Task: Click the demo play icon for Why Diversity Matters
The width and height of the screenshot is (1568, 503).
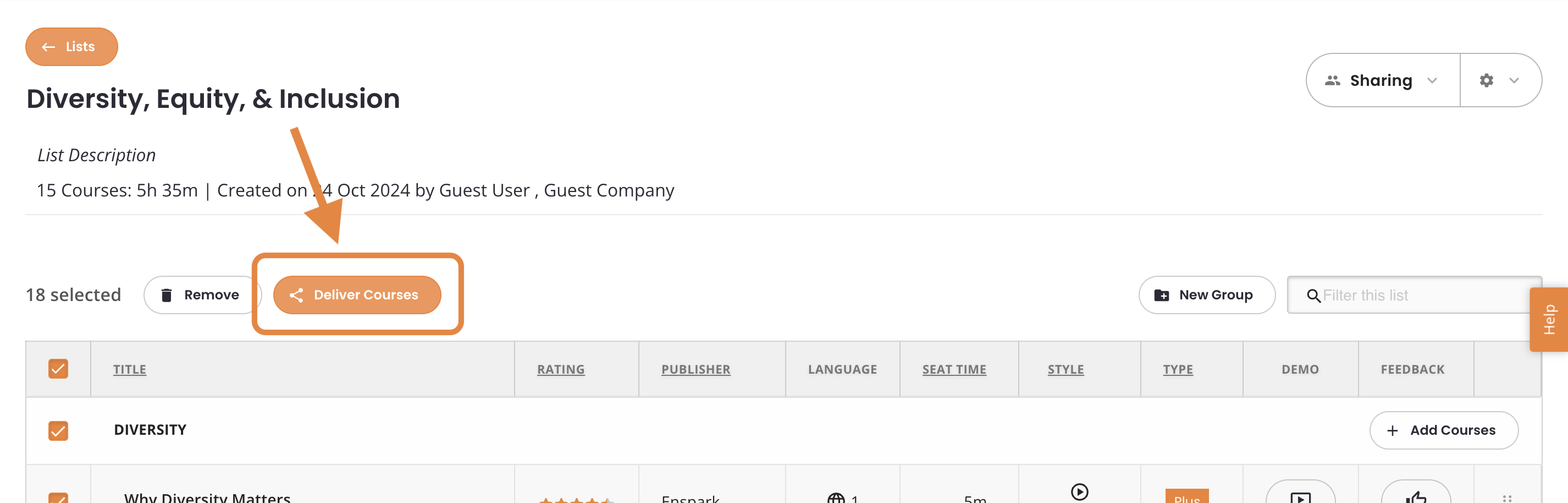Action: pos(1300,497)
